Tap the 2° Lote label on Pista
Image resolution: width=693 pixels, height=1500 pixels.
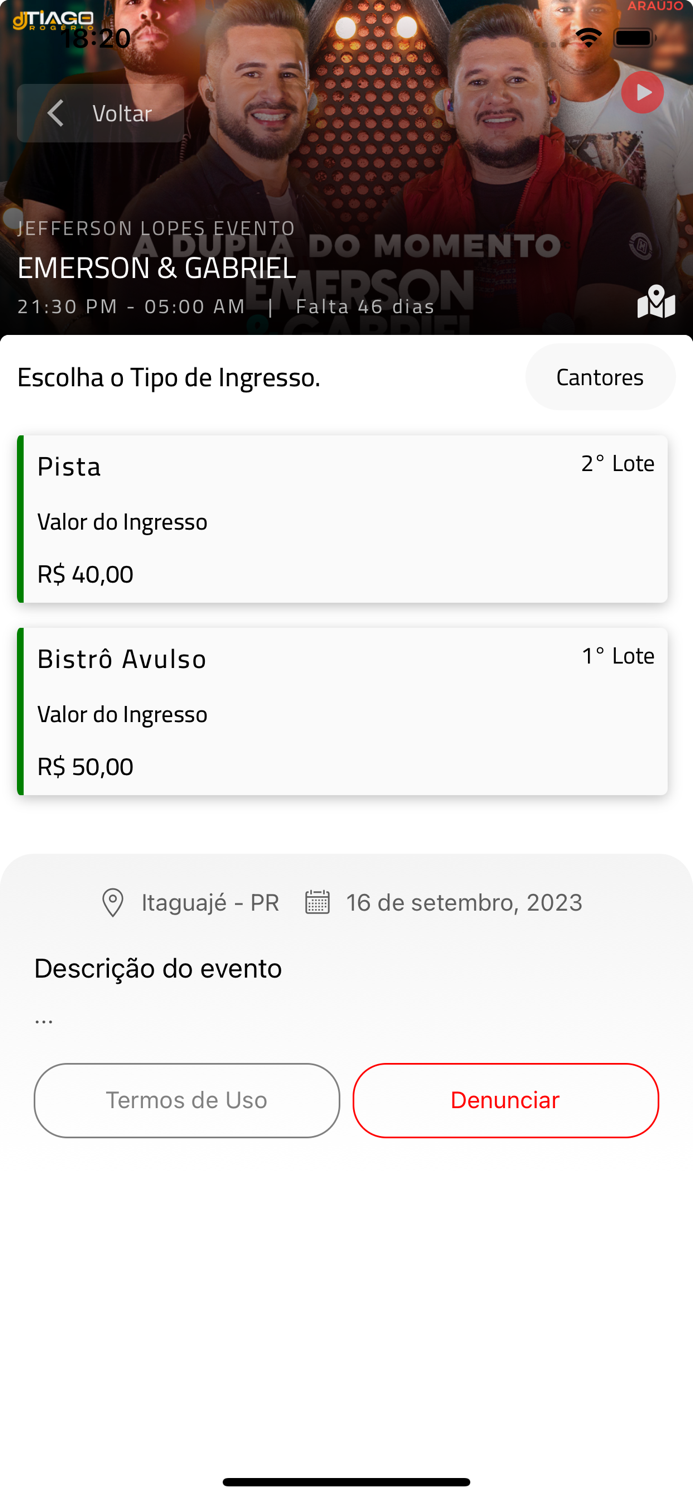[618, 463]
